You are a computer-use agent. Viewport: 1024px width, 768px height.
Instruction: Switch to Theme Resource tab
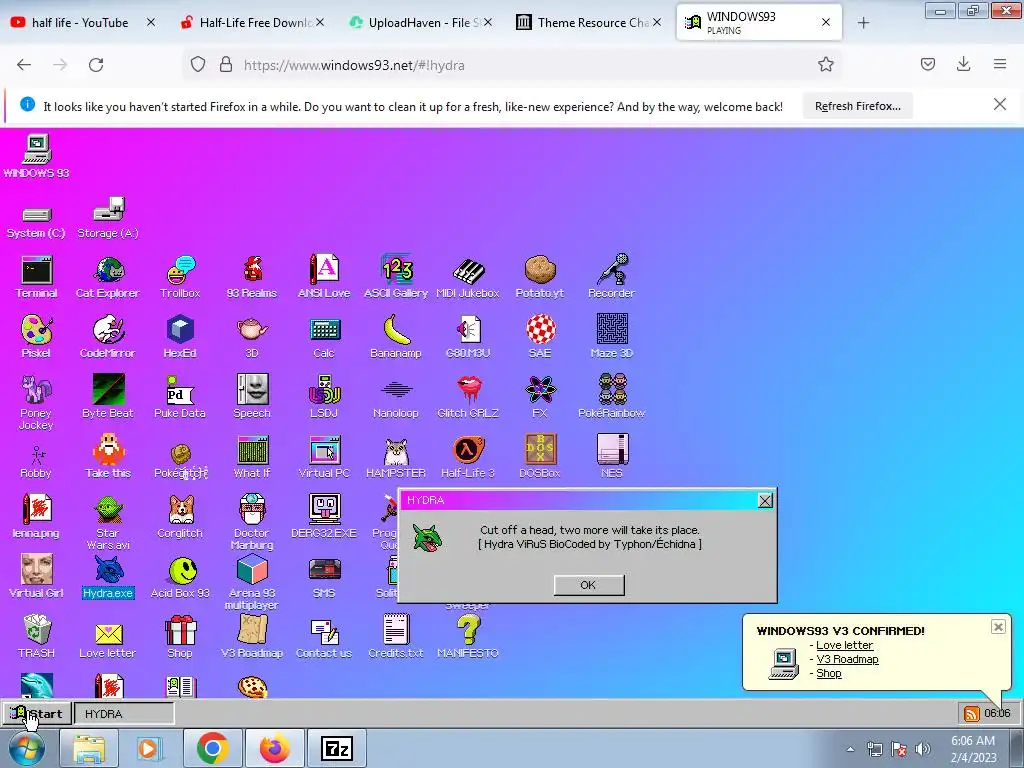[x=590, y=22]
